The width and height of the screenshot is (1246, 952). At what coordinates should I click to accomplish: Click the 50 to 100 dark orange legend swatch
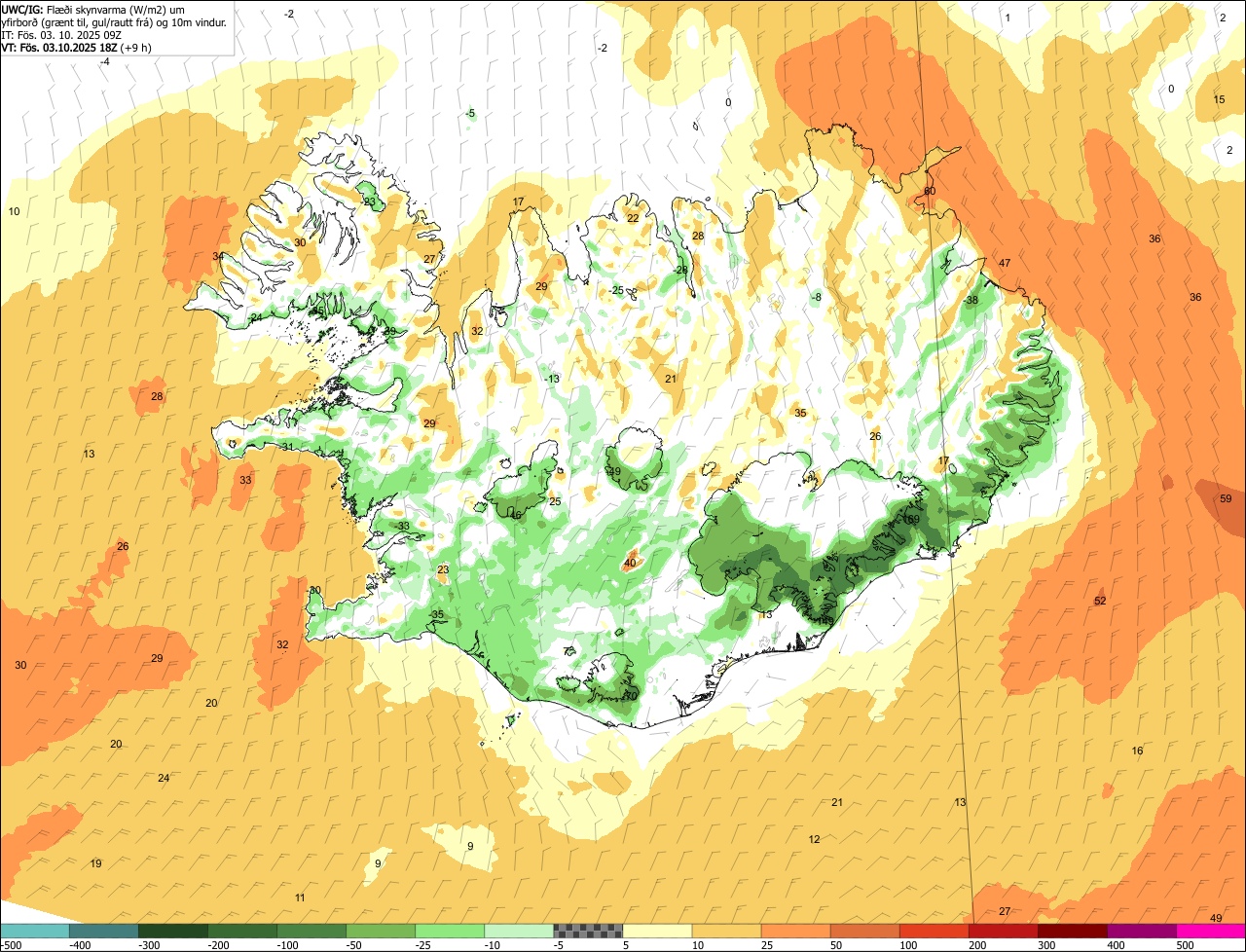(x=864, y=931)
